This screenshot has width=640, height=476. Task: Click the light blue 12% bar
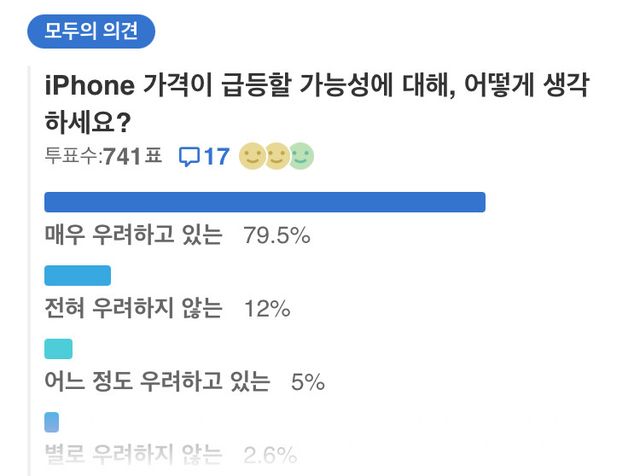pos(78,276)
